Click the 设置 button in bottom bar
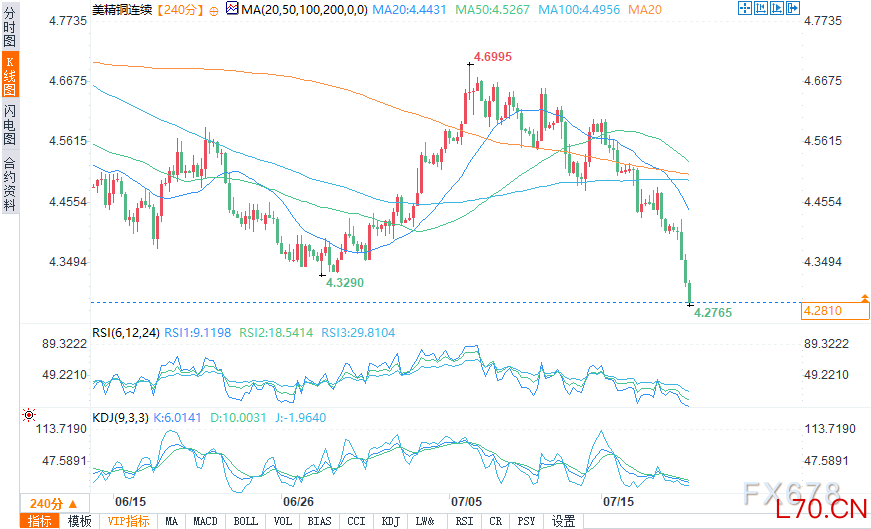This screenshot has height=529, width=871. point(563,521)
